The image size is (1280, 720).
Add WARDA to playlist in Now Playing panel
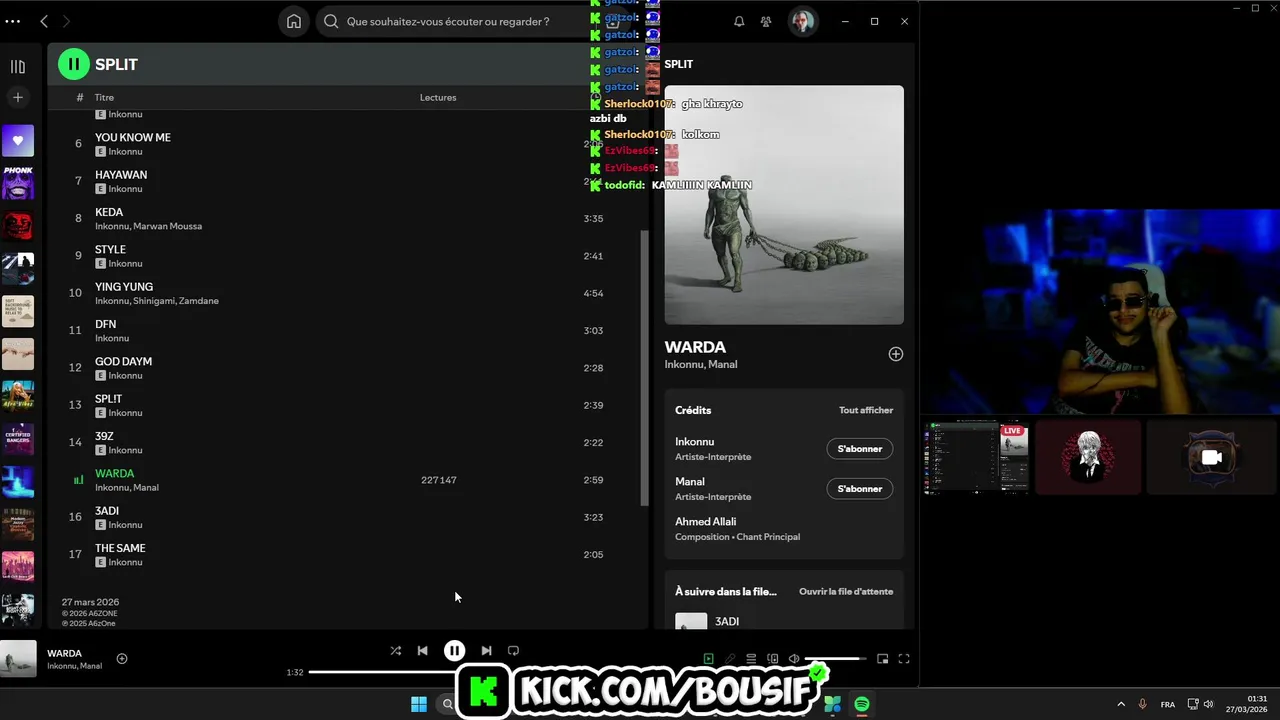[x=896, y=354]
